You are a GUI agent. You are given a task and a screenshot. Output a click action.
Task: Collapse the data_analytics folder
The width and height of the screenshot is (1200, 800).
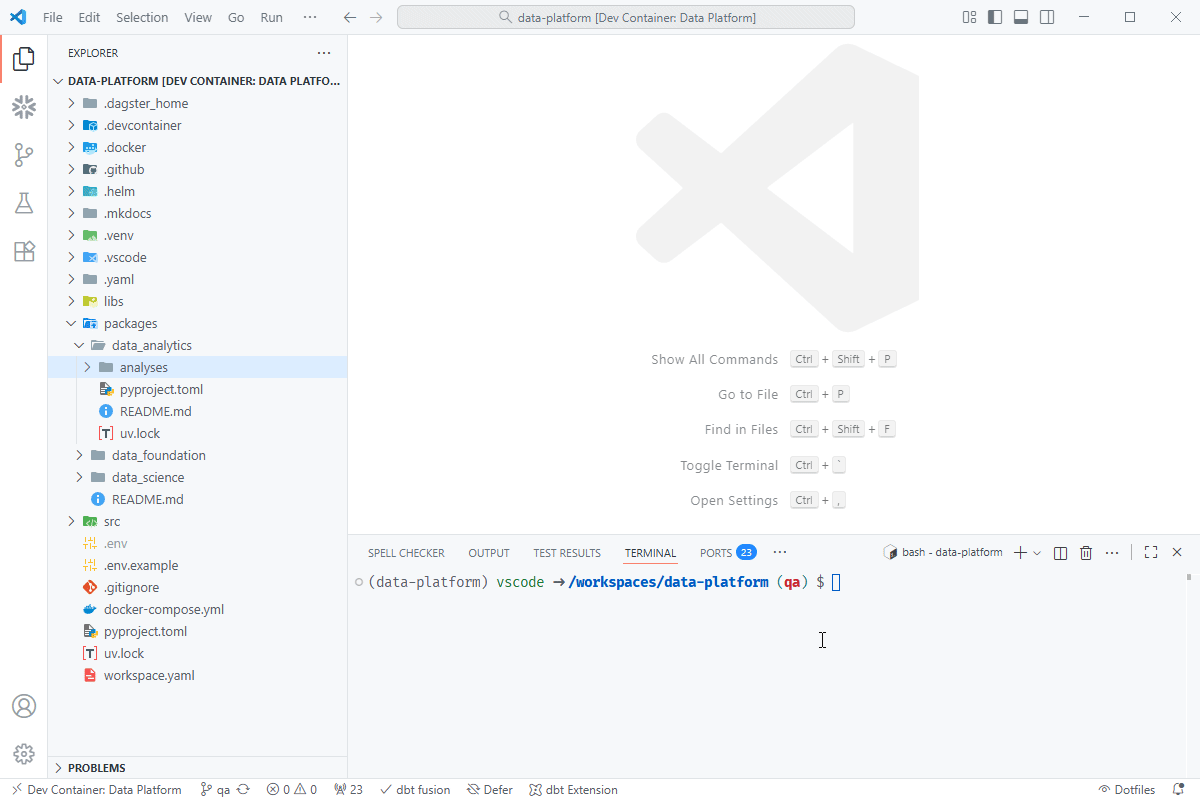(80, 345)
